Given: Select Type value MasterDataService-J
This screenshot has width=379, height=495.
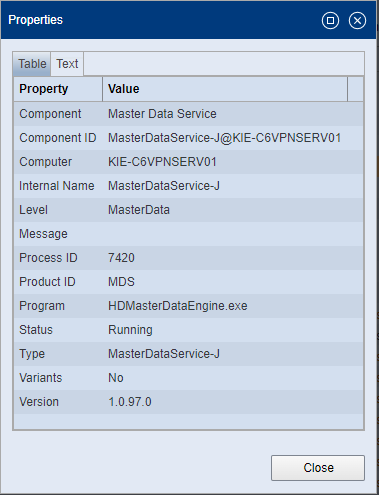Looking at the screenshot, I should point(164,354).
